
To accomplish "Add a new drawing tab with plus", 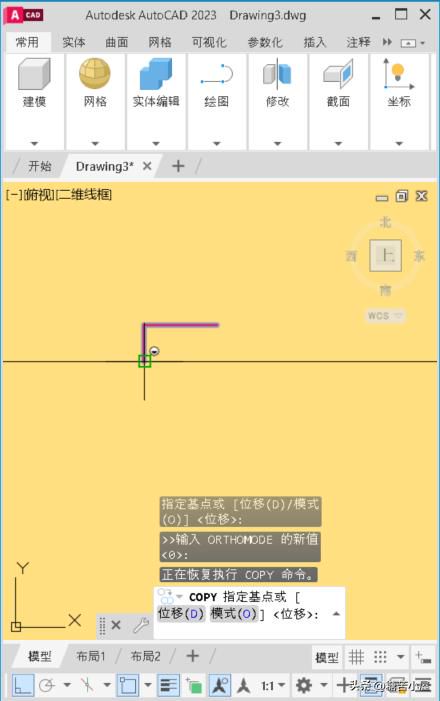I will tap(178, 166).
